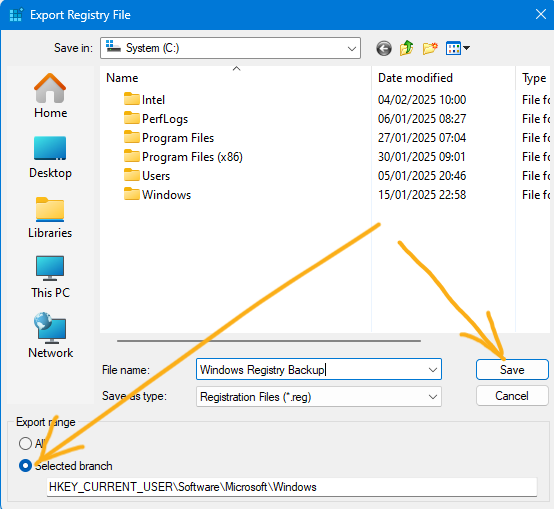
Task: Click the date 27/01/2025 07:04
Action: 422,137
